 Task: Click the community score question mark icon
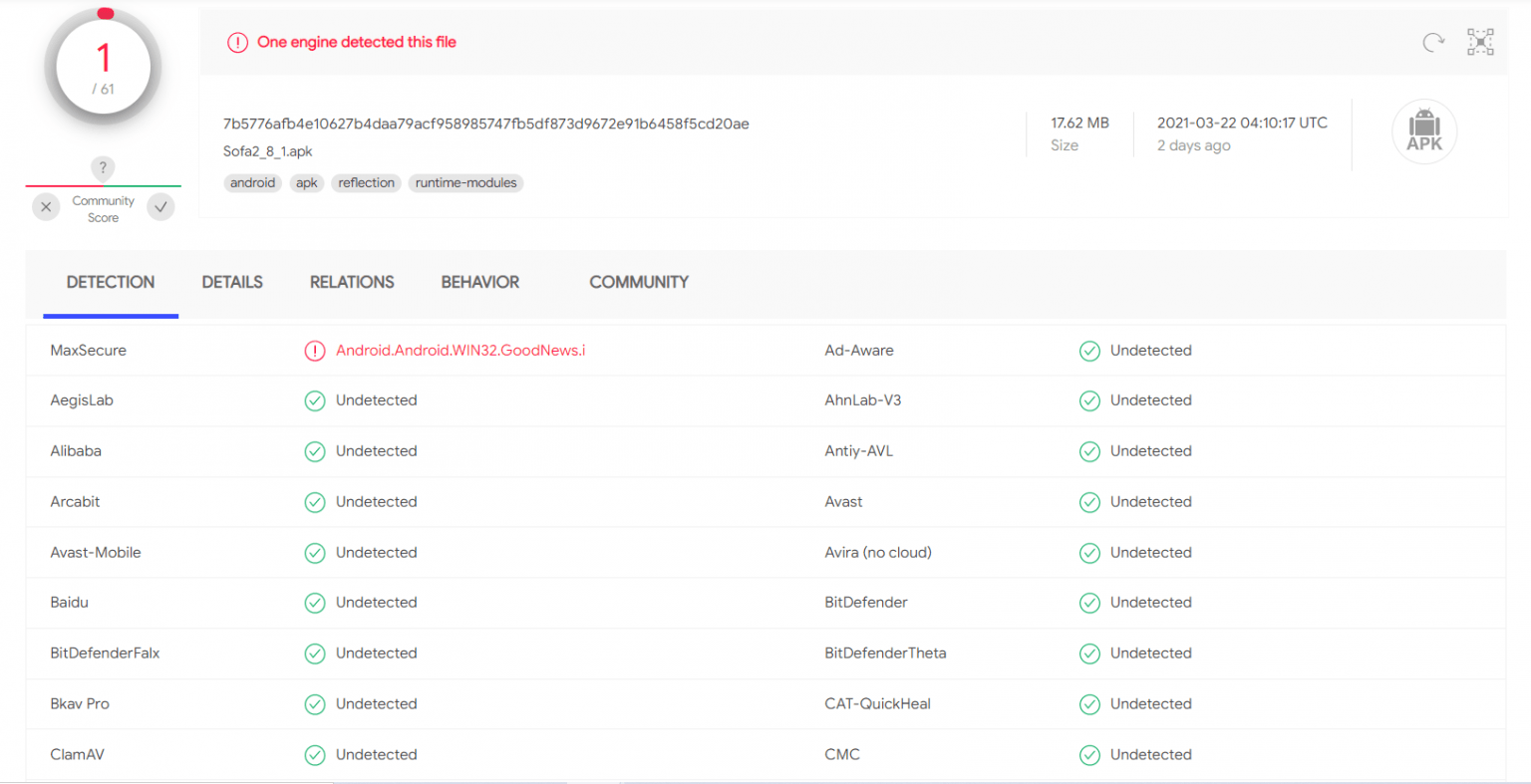pos(103,167)
